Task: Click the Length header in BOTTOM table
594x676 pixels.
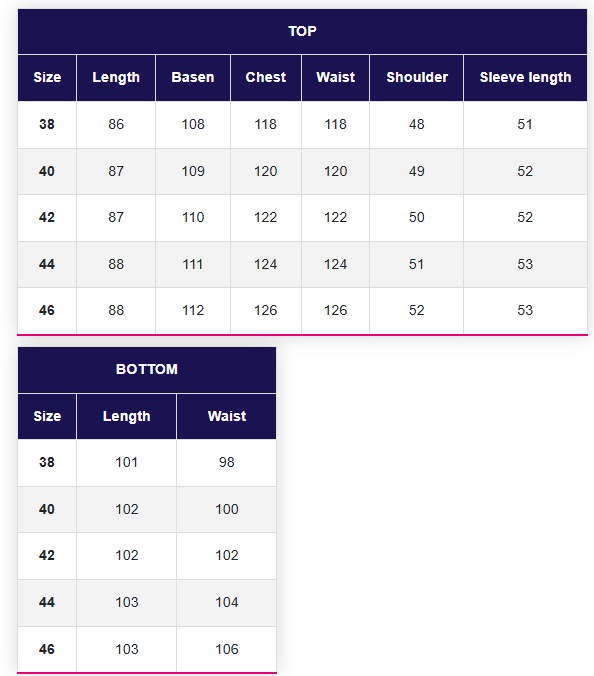Action: coord(126,416)
